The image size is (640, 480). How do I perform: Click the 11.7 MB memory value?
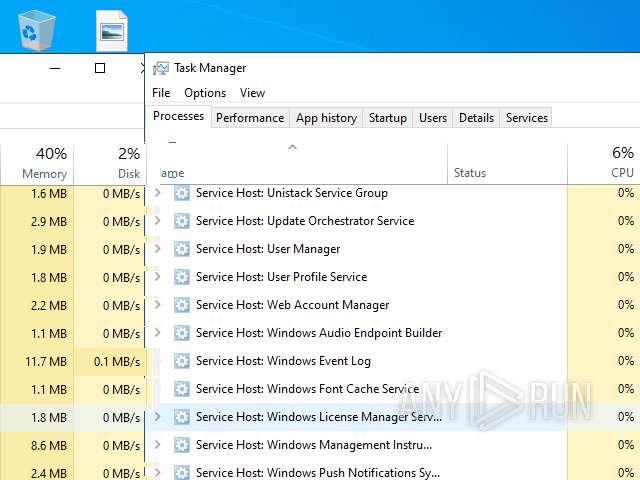point(46,362)
